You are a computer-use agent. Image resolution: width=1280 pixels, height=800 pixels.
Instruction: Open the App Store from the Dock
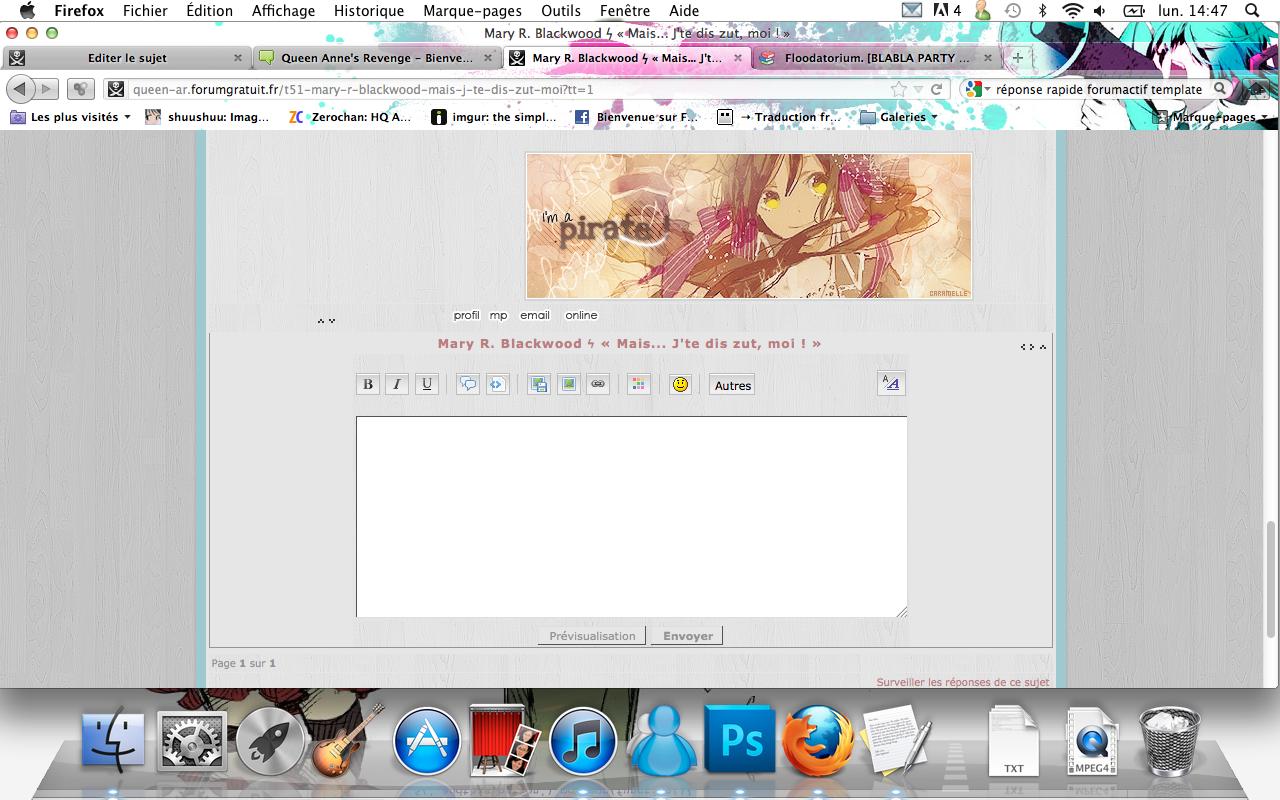tap(427, 742)
